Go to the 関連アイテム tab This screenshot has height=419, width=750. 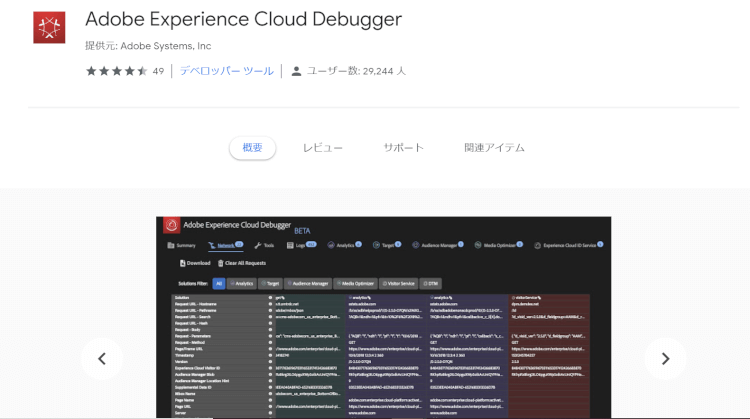pyautogui.click(x=494, y=148)
